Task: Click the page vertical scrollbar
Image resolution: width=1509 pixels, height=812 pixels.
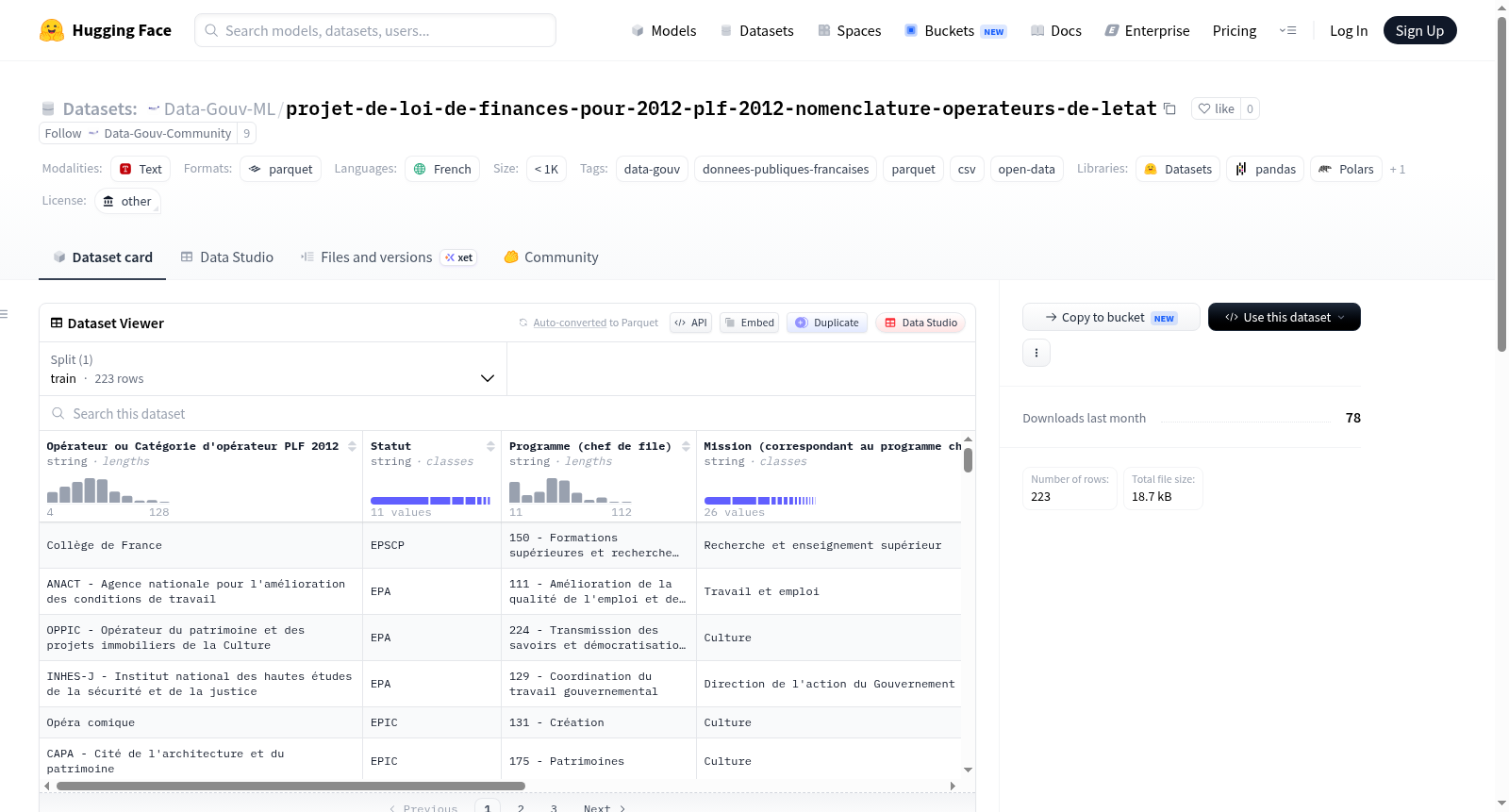Action: (1501, 184)
